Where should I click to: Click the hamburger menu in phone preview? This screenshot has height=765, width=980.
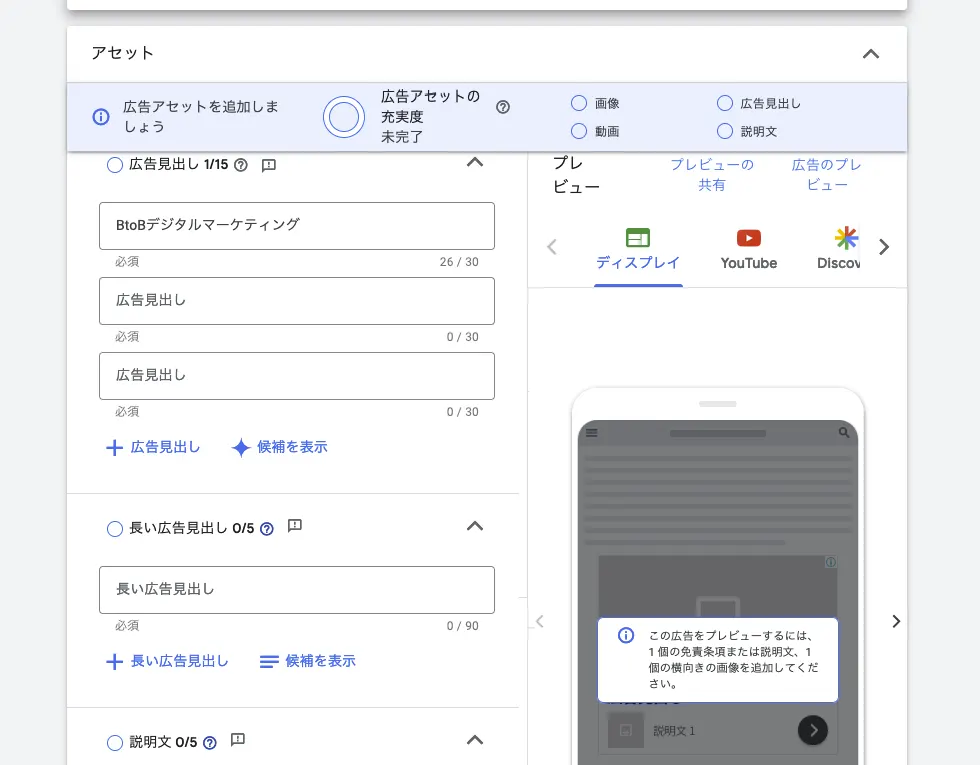point(592,432)
